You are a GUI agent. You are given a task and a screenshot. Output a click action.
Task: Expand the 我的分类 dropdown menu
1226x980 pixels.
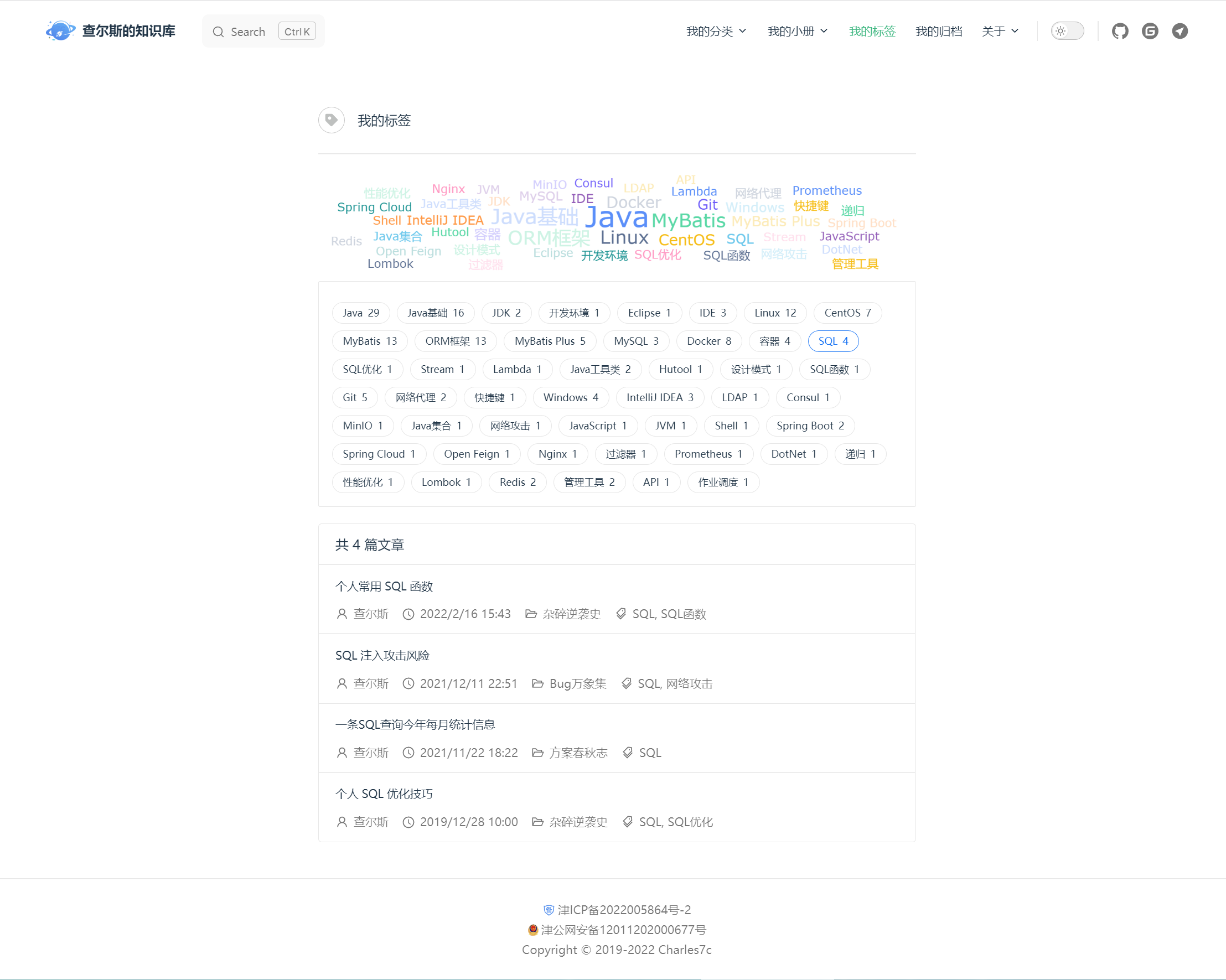click(715, 31)
